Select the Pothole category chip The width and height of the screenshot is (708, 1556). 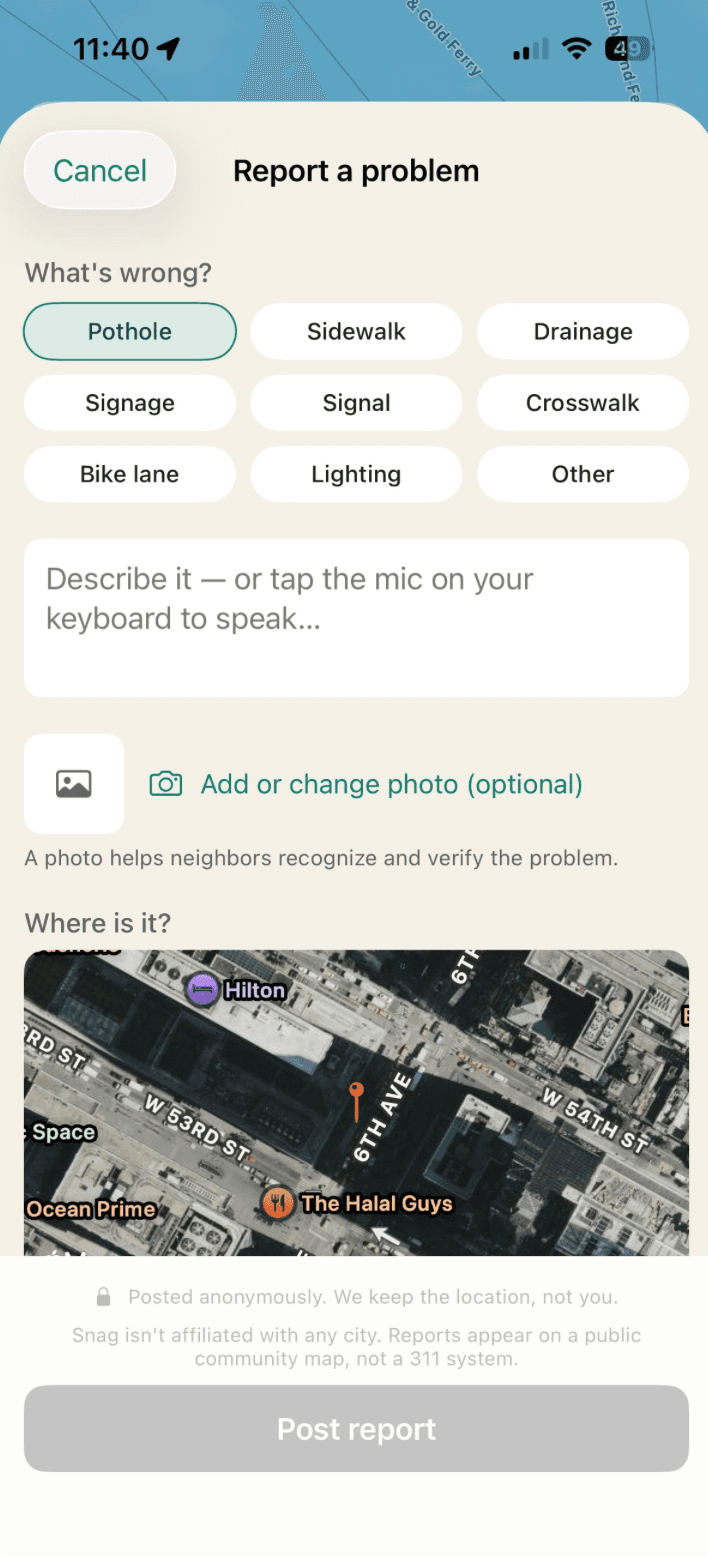pyautogui.click(x=130, y=331)
